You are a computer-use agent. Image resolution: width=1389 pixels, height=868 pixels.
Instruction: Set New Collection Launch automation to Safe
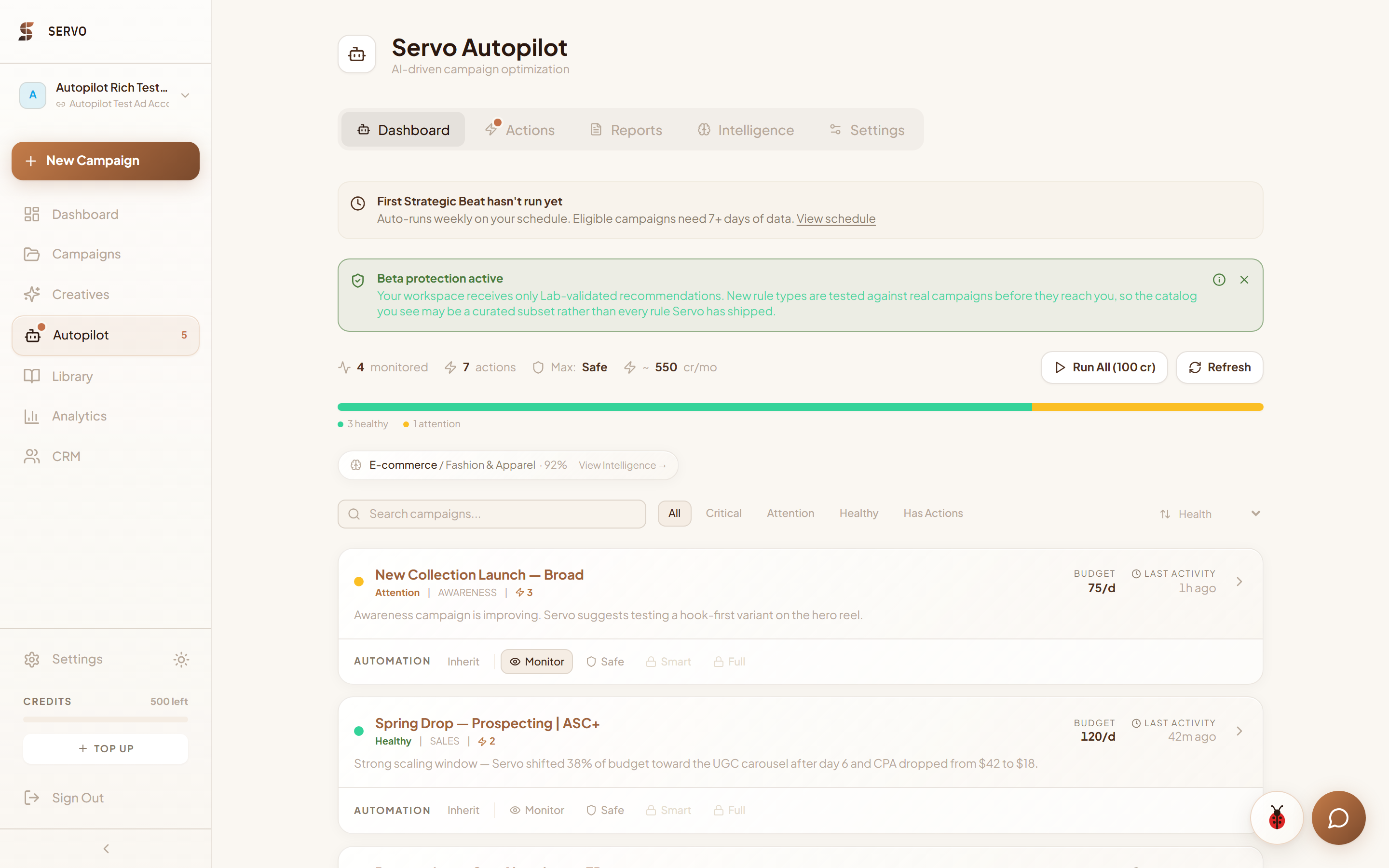[605, 661]
